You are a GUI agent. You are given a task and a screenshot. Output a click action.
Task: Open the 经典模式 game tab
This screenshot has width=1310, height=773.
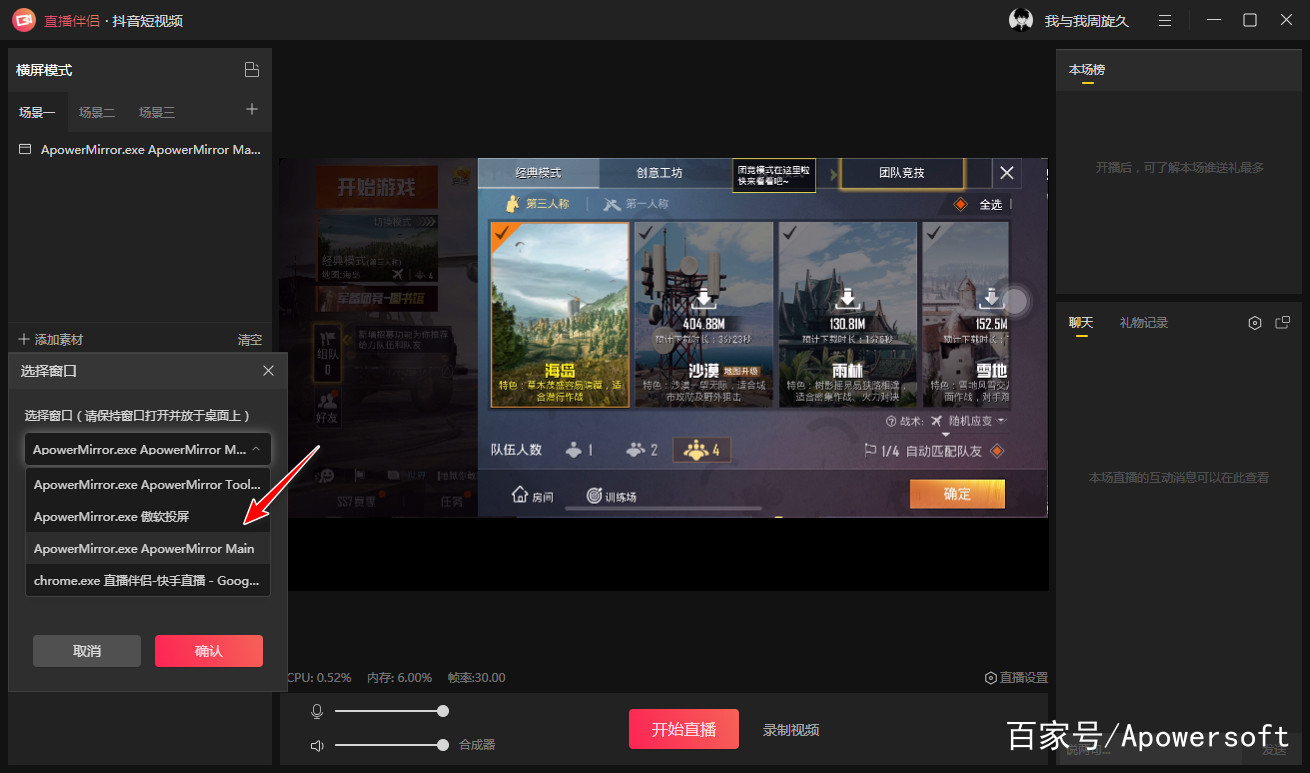tap(539, 172)
